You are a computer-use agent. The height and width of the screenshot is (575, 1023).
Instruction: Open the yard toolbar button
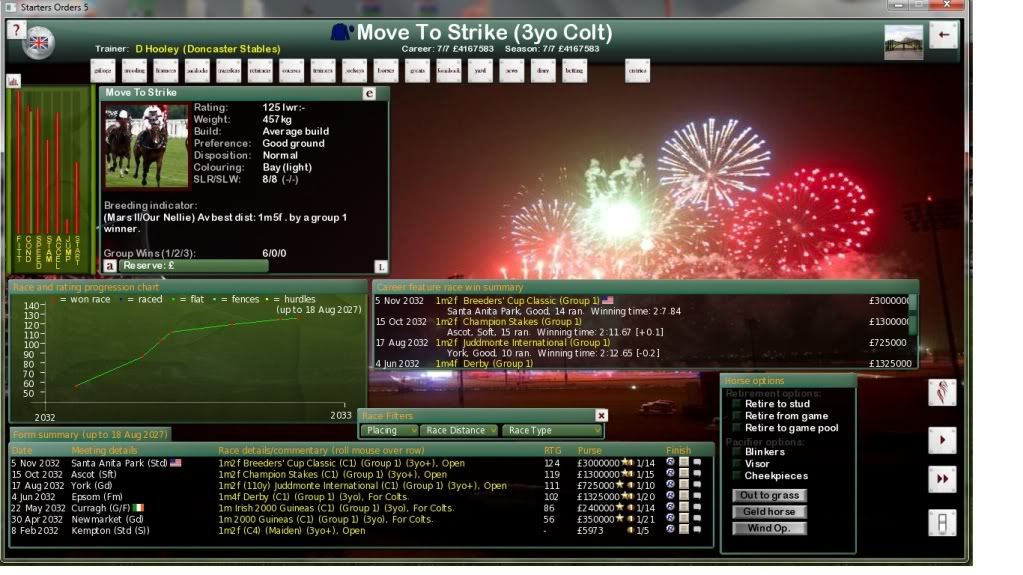coord(480,70)
